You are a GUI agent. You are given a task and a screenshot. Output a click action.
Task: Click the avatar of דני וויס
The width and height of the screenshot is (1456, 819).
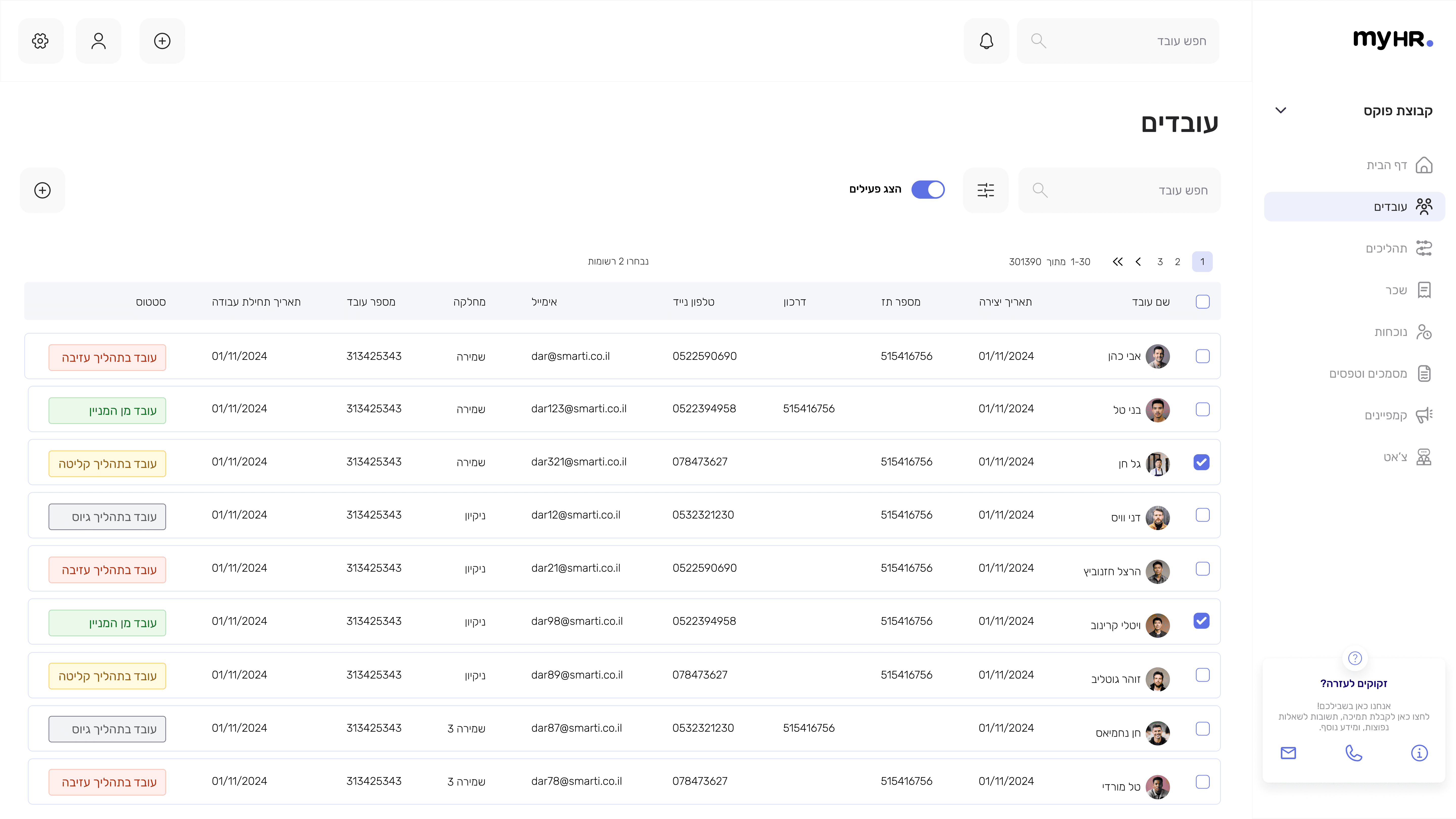click(x=1157, y=518)
